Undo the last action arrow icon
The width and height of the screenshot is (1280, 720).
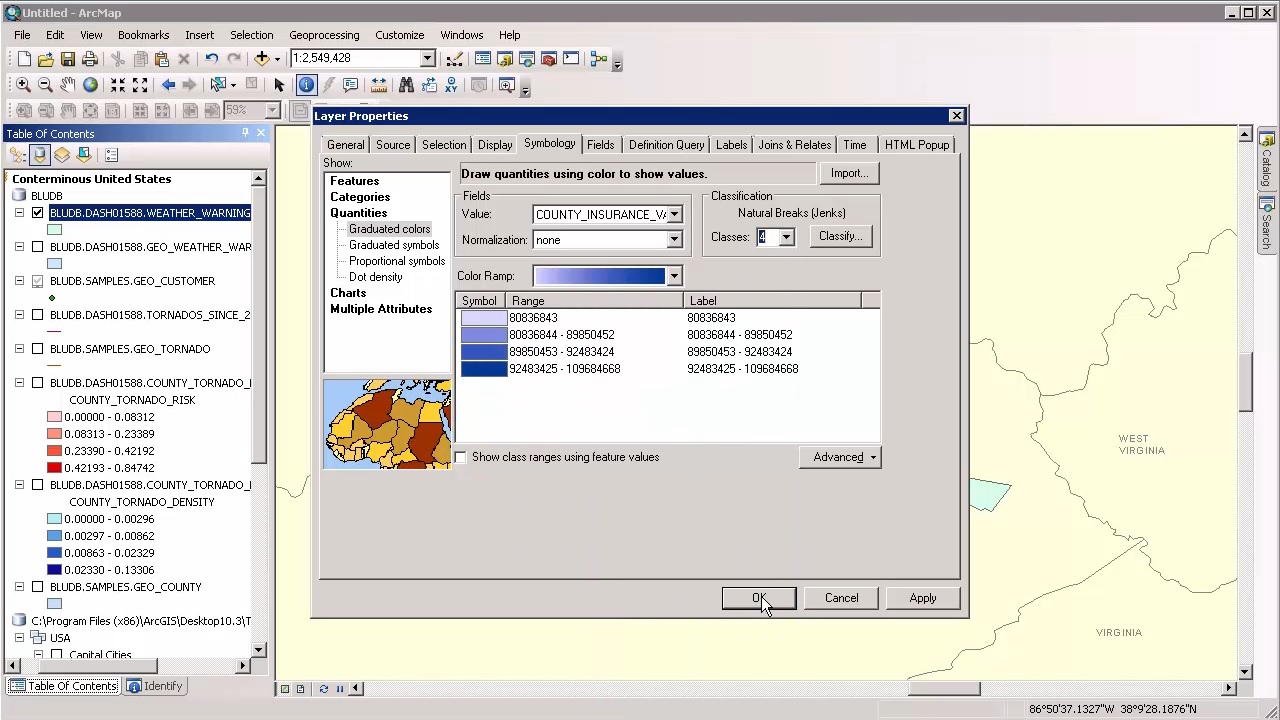212,59
